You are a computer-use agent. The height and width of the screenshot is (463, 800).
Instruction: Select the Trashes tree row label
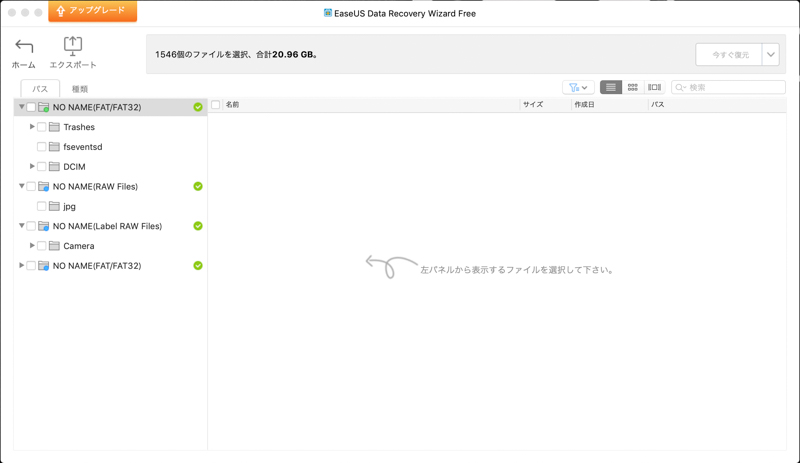tap(79, 127)
